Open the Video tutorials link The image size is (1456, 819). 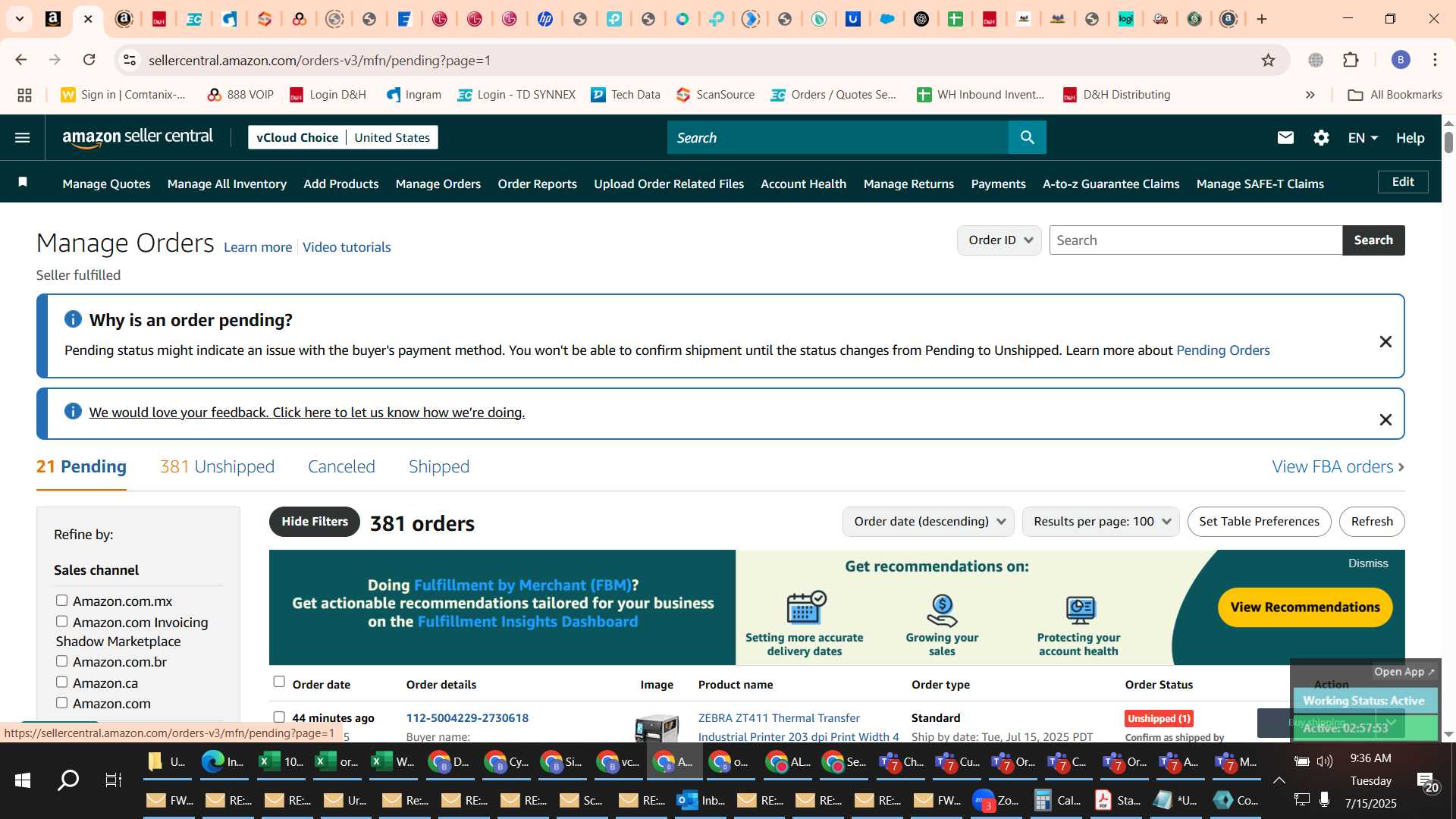point(347,247)
